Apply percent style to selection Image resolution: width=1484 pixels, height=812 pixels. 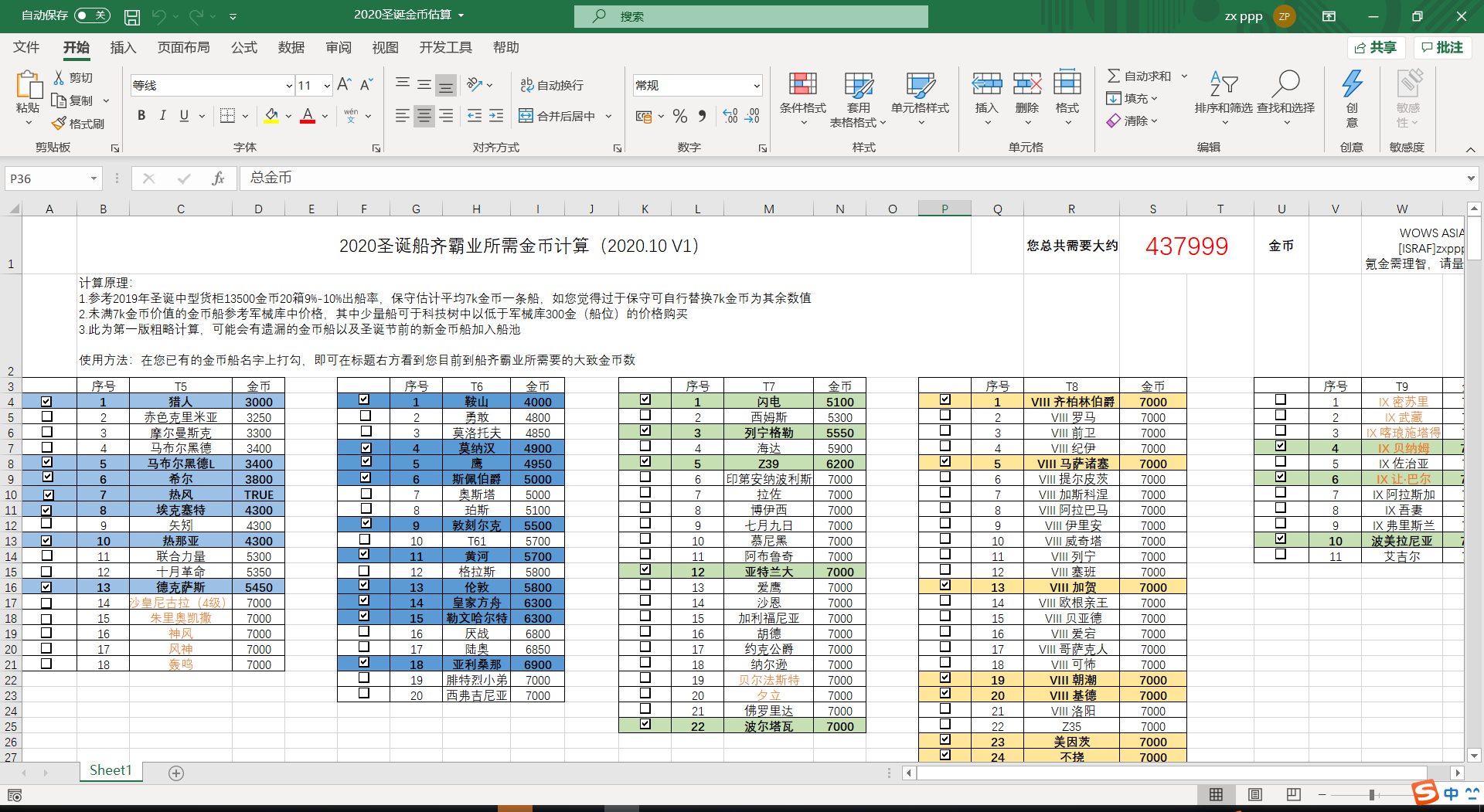[x=680, y=116]
